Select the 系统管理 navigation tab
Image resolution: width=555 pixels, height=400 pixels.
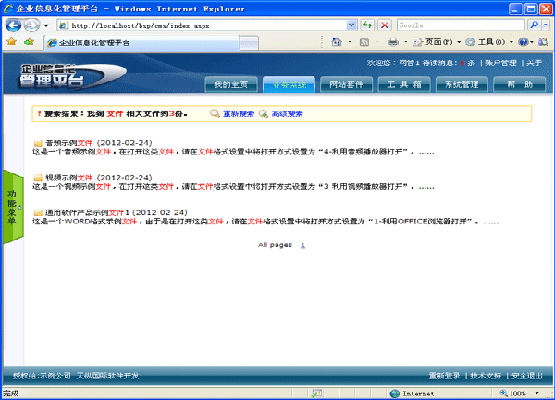462,85
